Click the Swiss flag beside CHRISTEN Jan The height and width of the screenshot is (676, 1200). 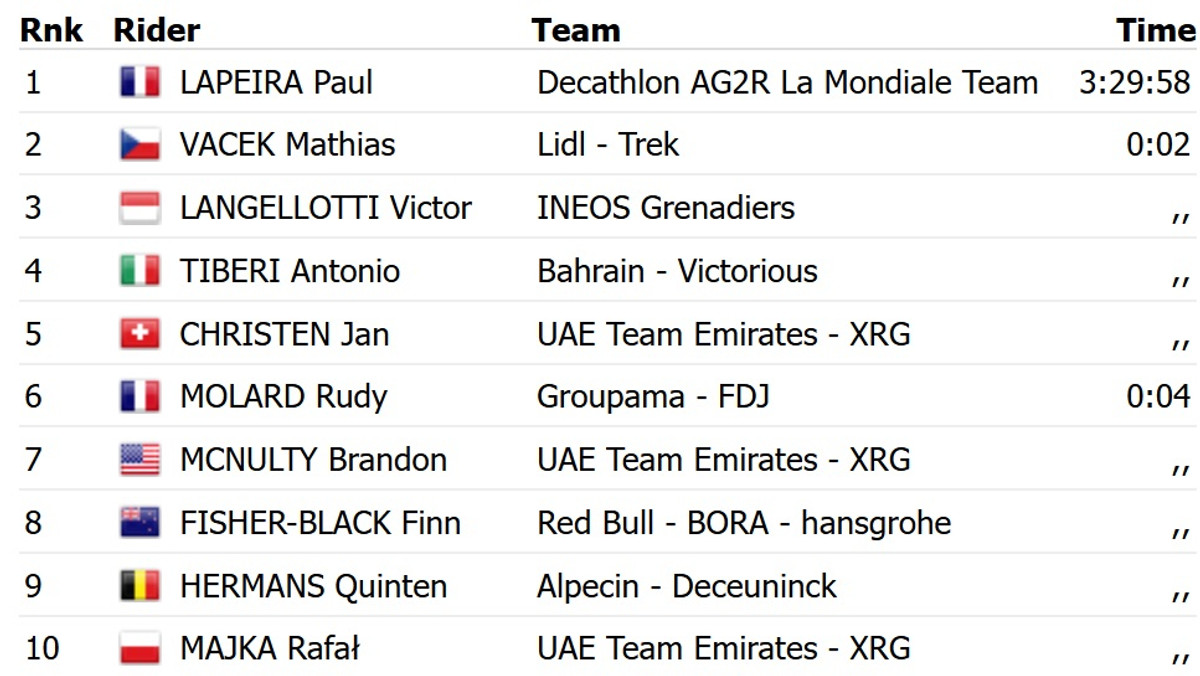tap(139, 334)
